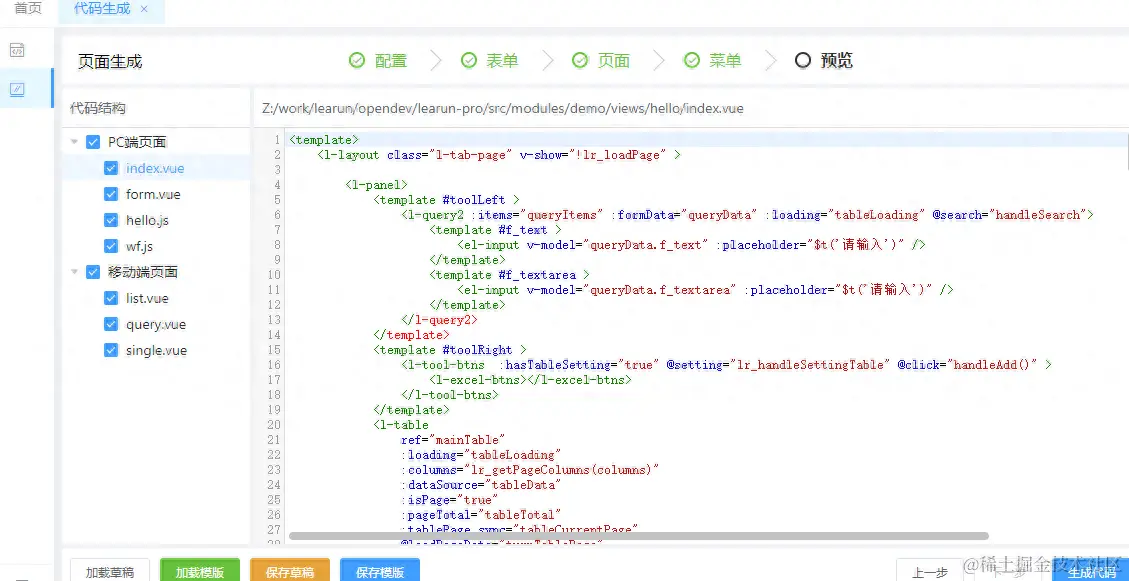
Task: Click the 页面生成 title
Action: pos(110,61)
